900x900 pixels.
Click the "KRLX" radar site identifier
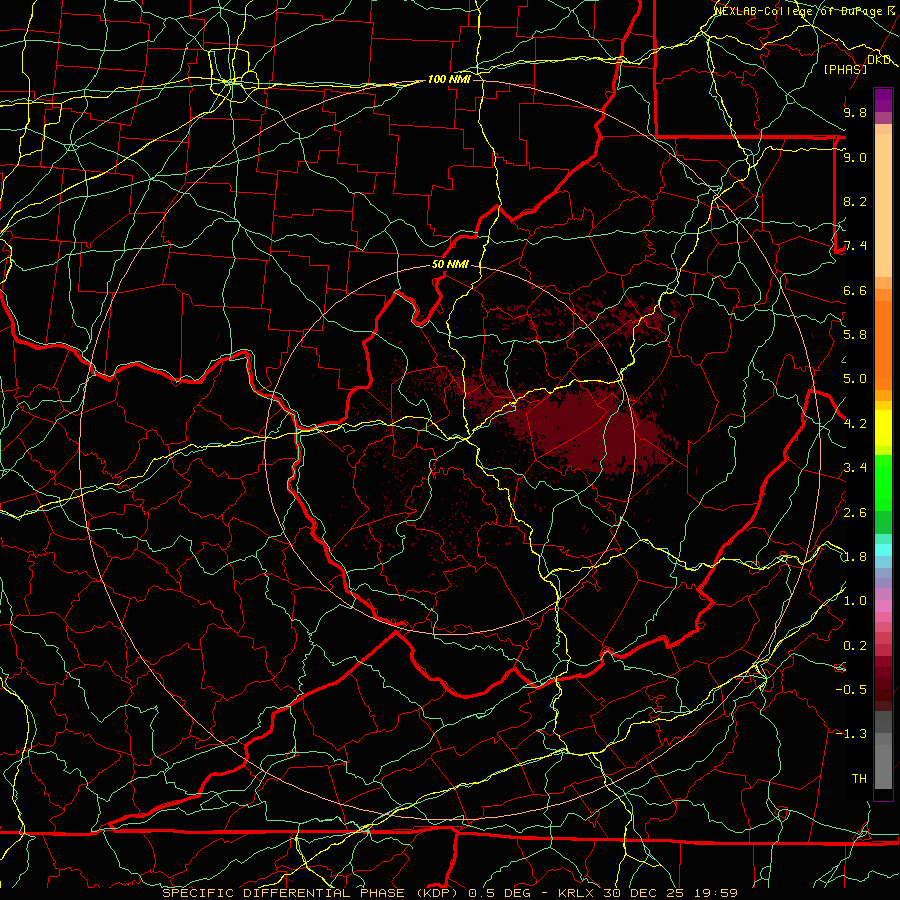tap(576, 893)
